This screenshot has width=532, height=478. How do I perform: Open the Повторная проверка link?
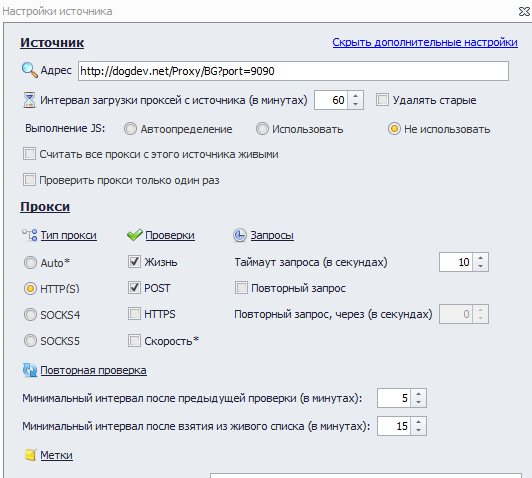pyautogui.click(x=93, y=370)
